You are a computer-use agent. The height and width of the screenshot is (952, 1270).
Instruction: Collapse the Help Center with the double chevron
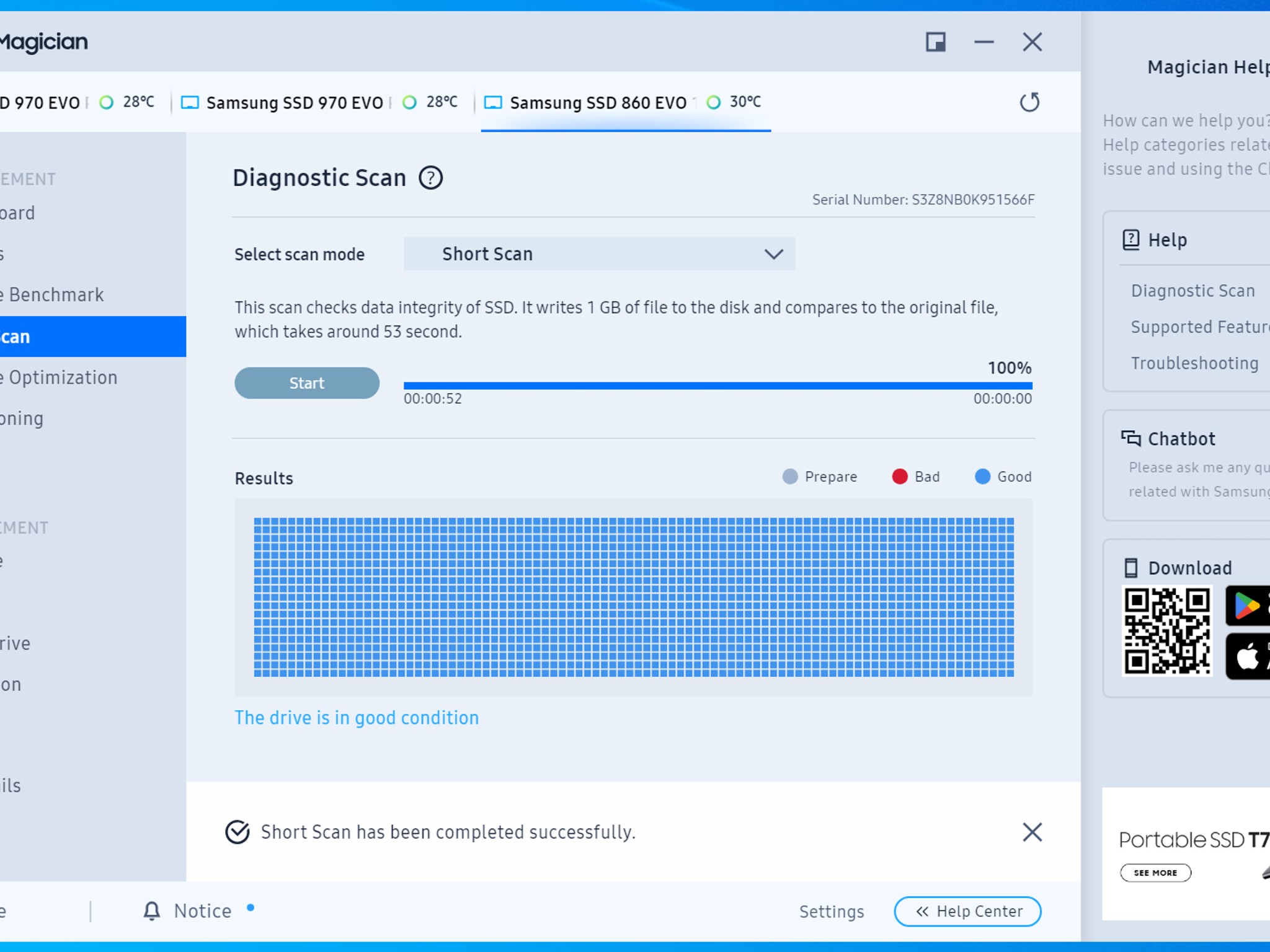[x=922, y=912]
